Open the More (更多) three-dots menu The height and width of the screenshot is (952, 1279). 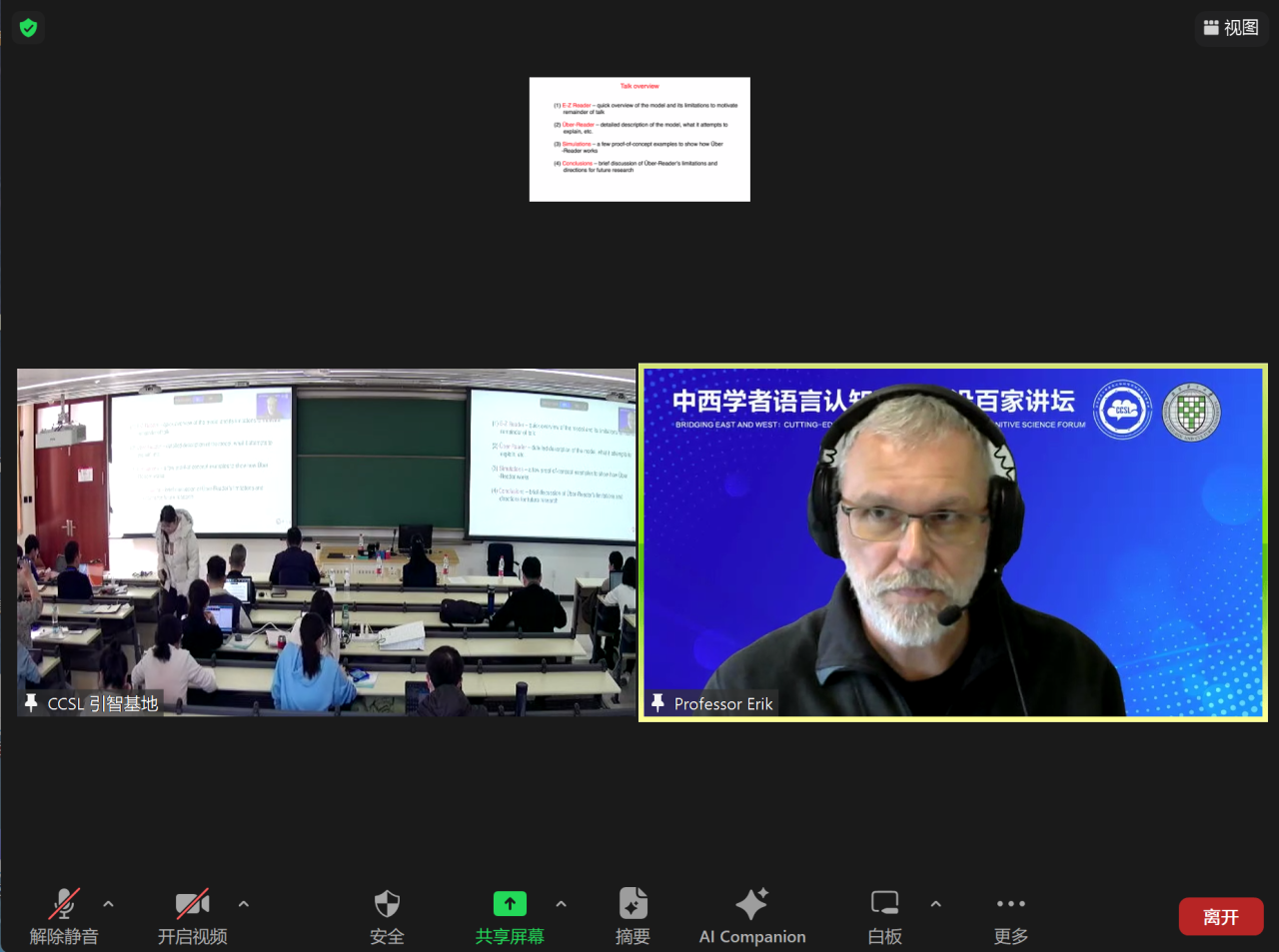pyautogui.click(x=1010, y=904)
